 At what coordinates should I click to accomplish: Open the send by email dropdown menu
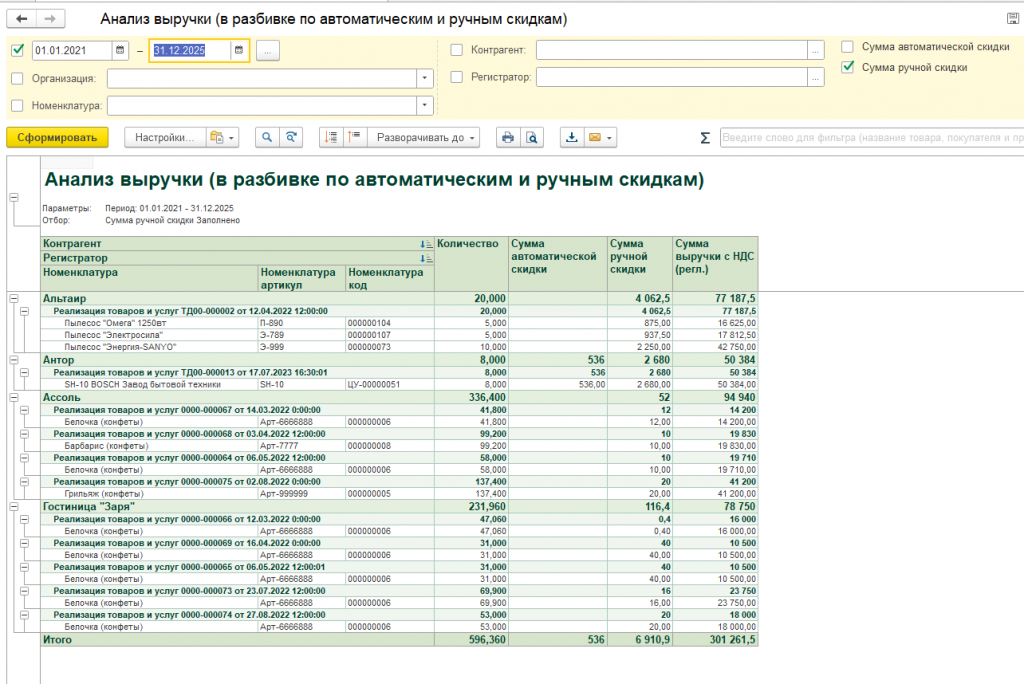point(602,138)
